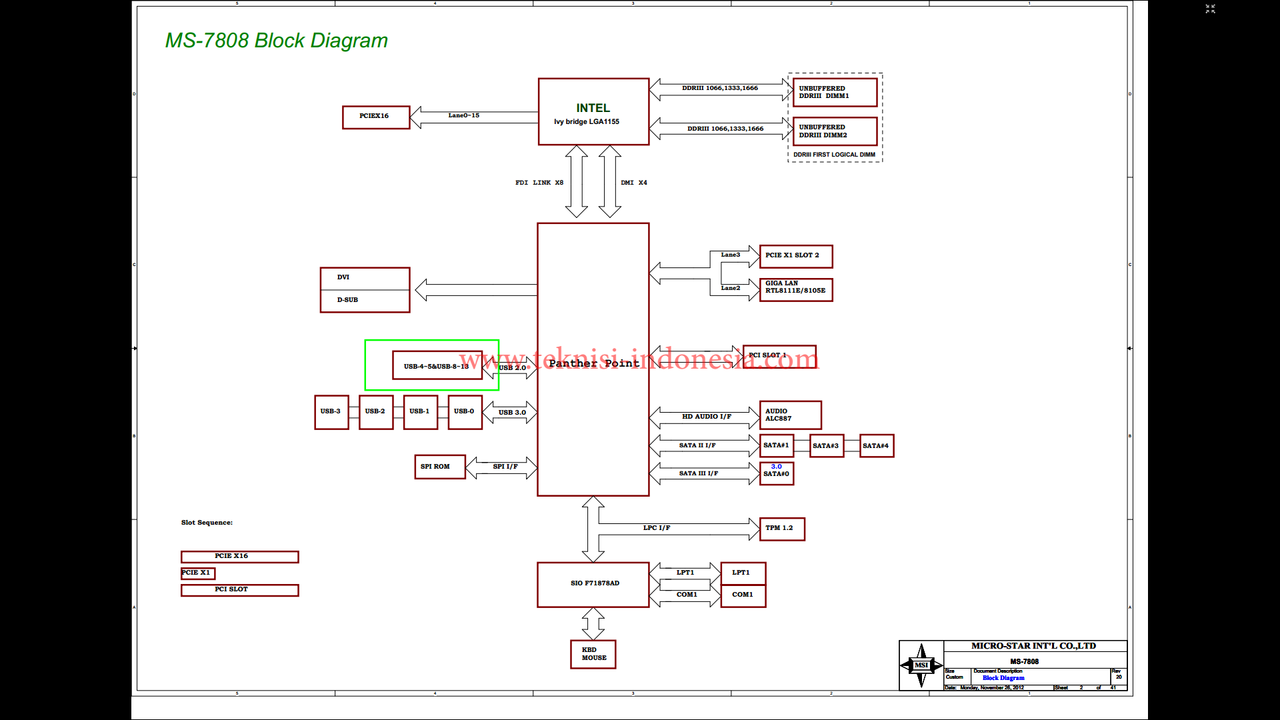Click the MSI logo in title block

pyautogui.click(x=920, y=664)
